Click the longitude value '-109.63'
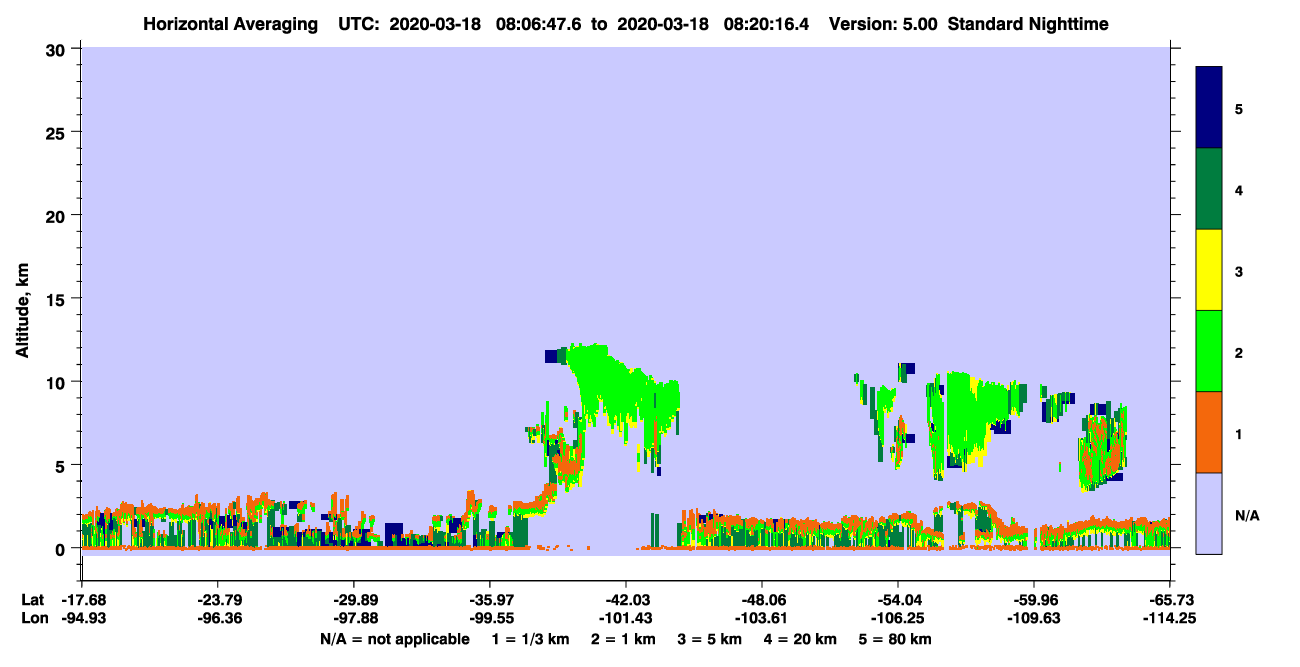The image size is (1300, 667). [x=1034, y=618]
